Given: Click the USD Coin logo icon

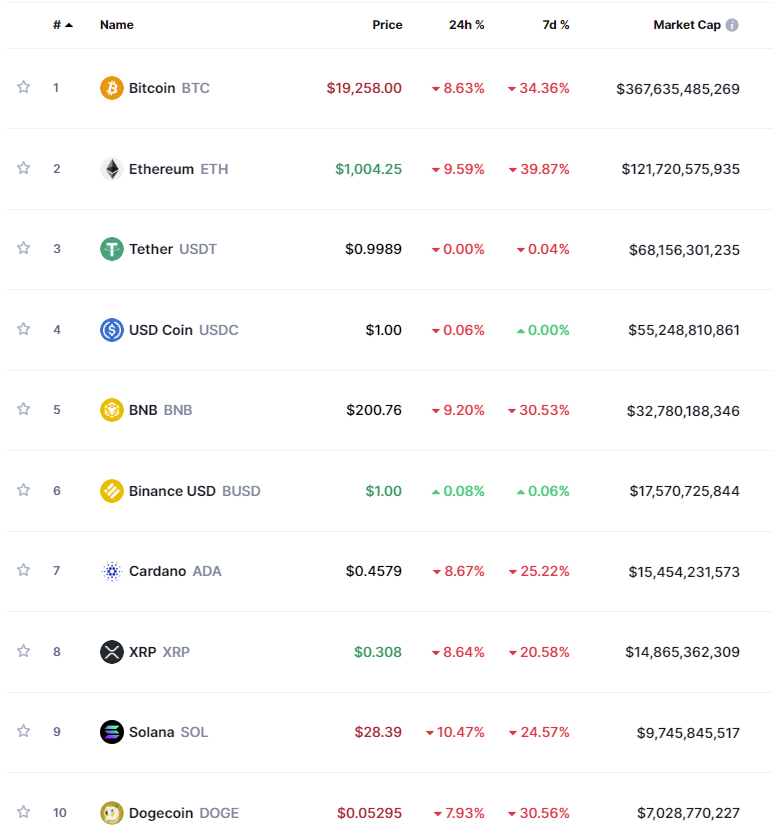Looking at the screenshot, I should (111, 330).
